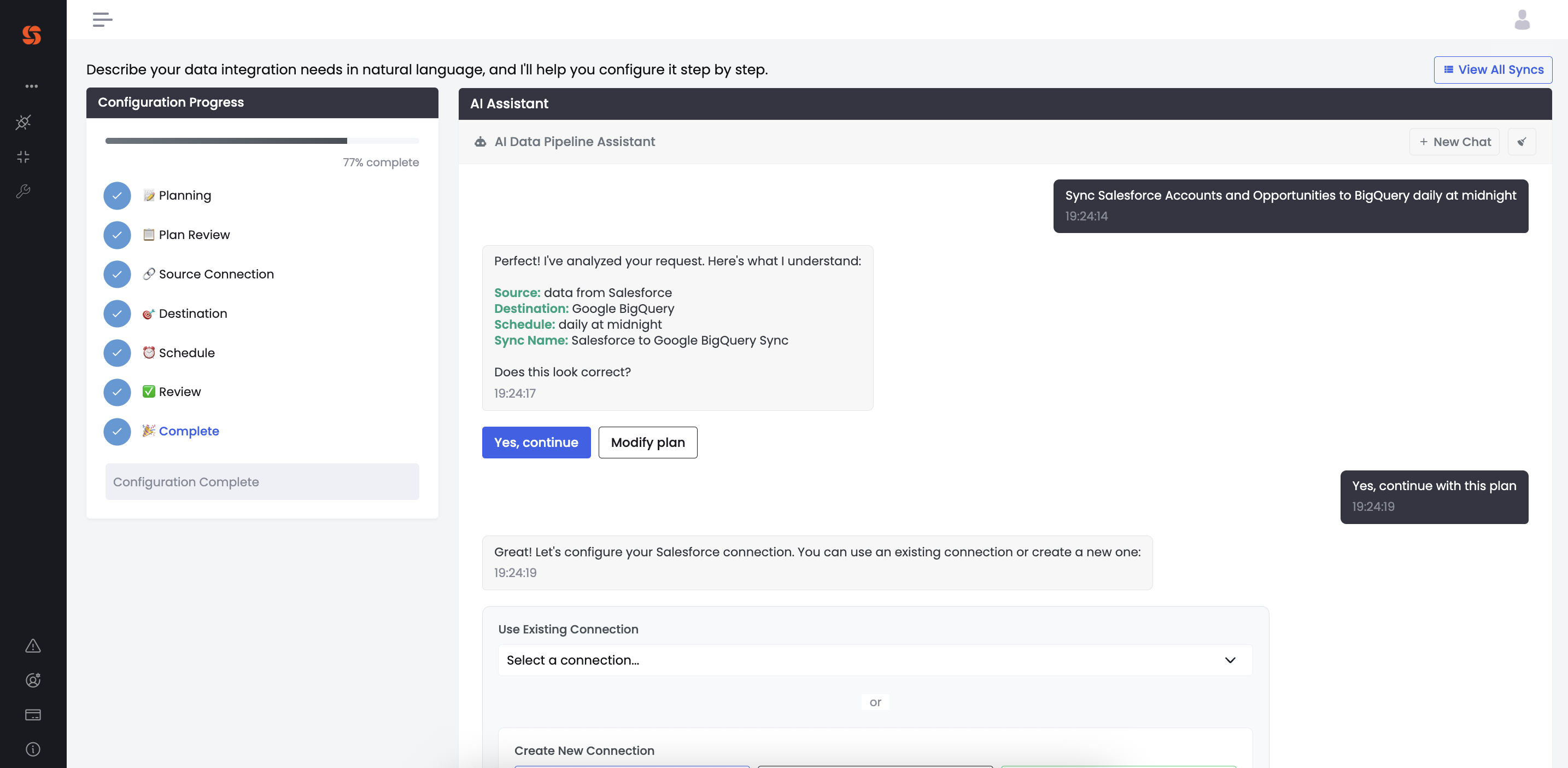Click the collapse arrows icon in sidebar
The image size is (1568, 768).
click(23, 157)
